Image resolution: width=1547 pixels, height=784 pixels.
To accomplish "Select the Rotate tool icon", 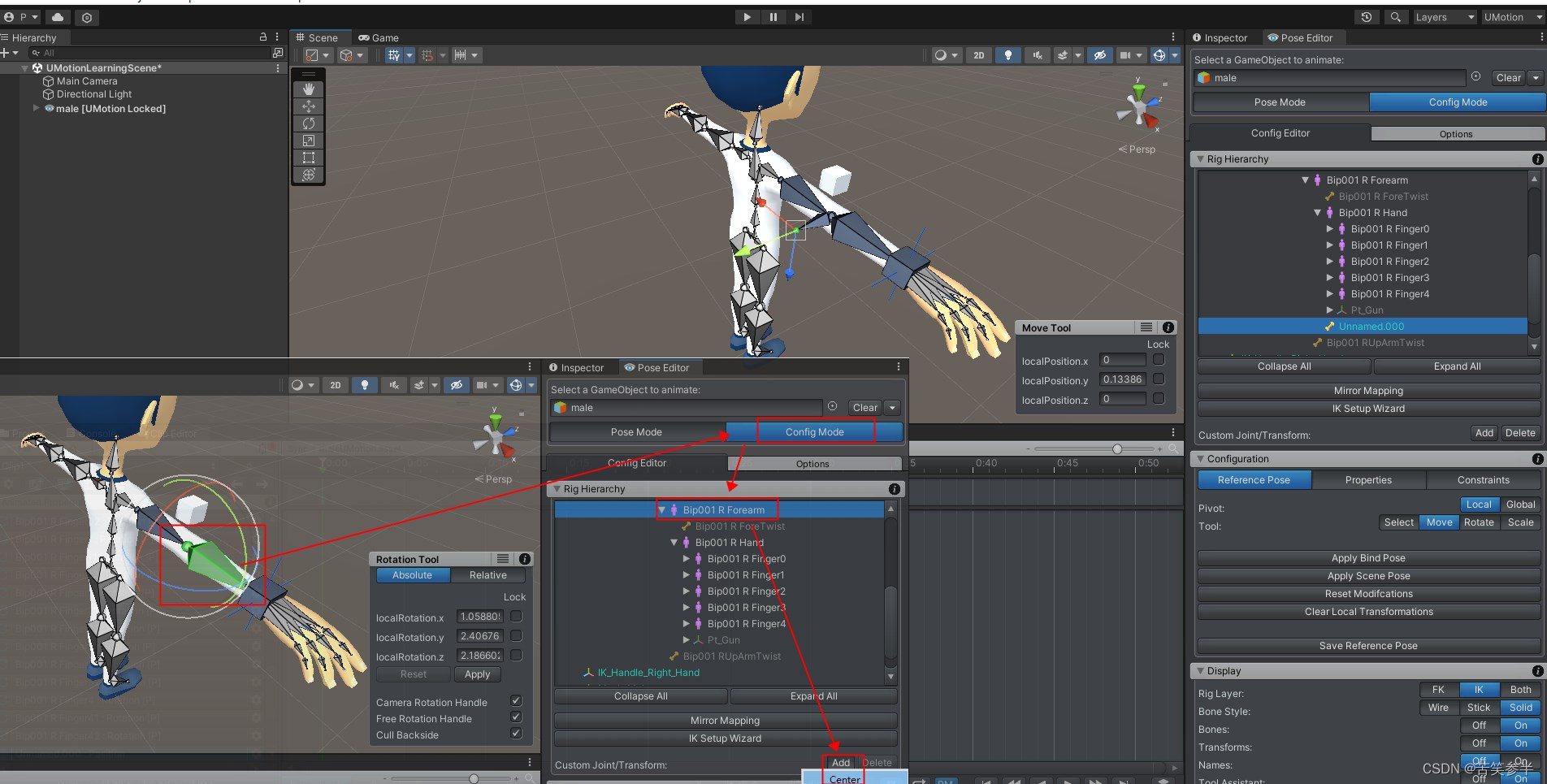I will [308, 123].
